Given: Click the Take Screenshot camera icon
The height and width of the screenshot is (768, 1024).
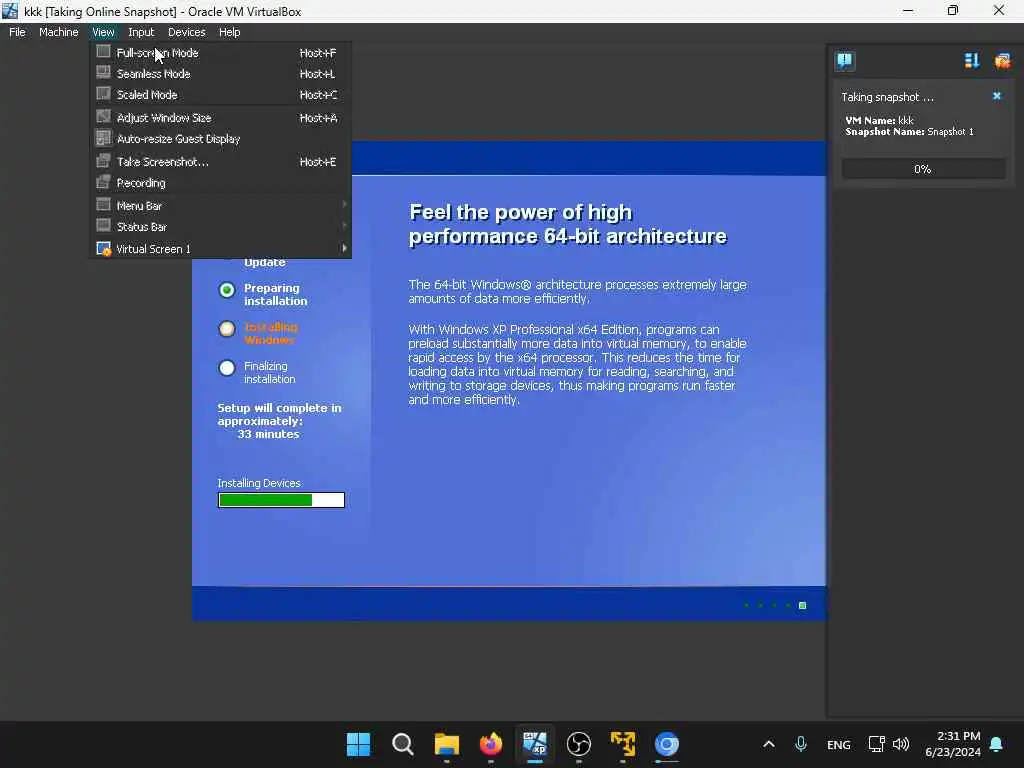Looking at the screenshot, I should point(103,161).
